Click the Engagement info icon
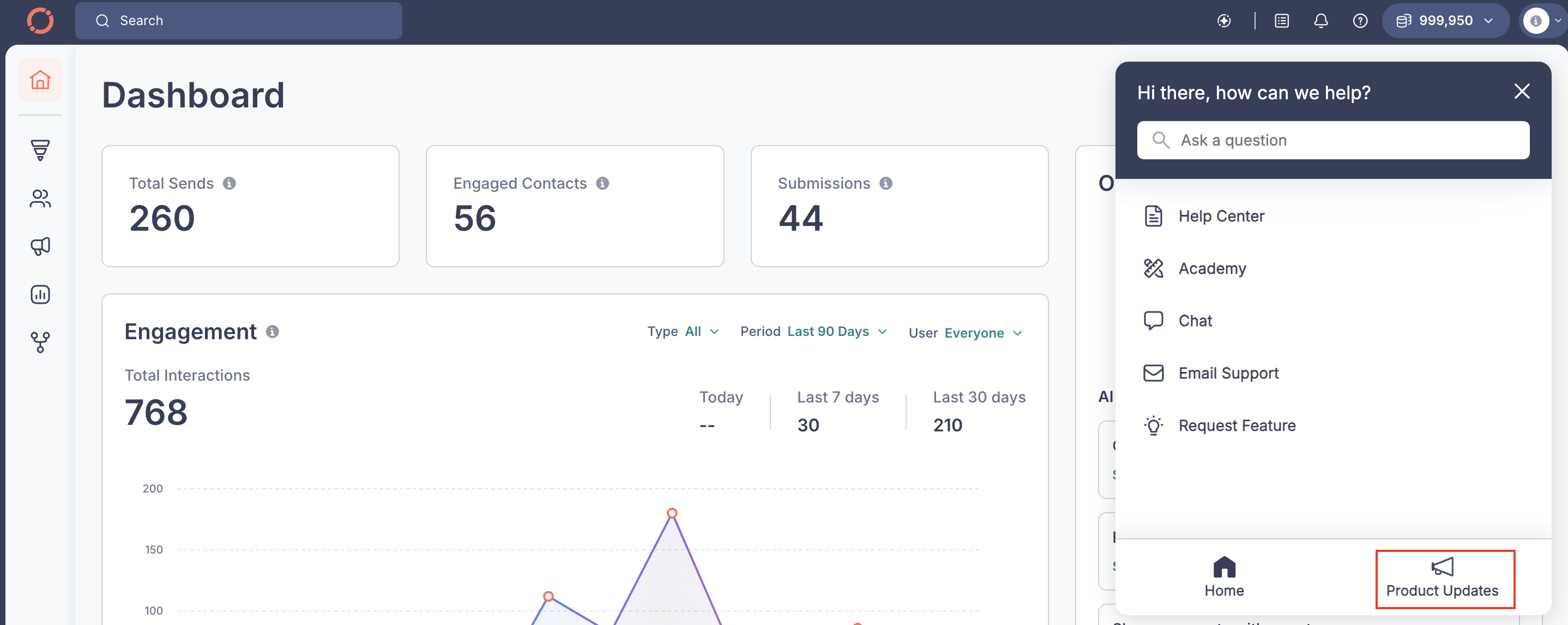 (273, 332)
